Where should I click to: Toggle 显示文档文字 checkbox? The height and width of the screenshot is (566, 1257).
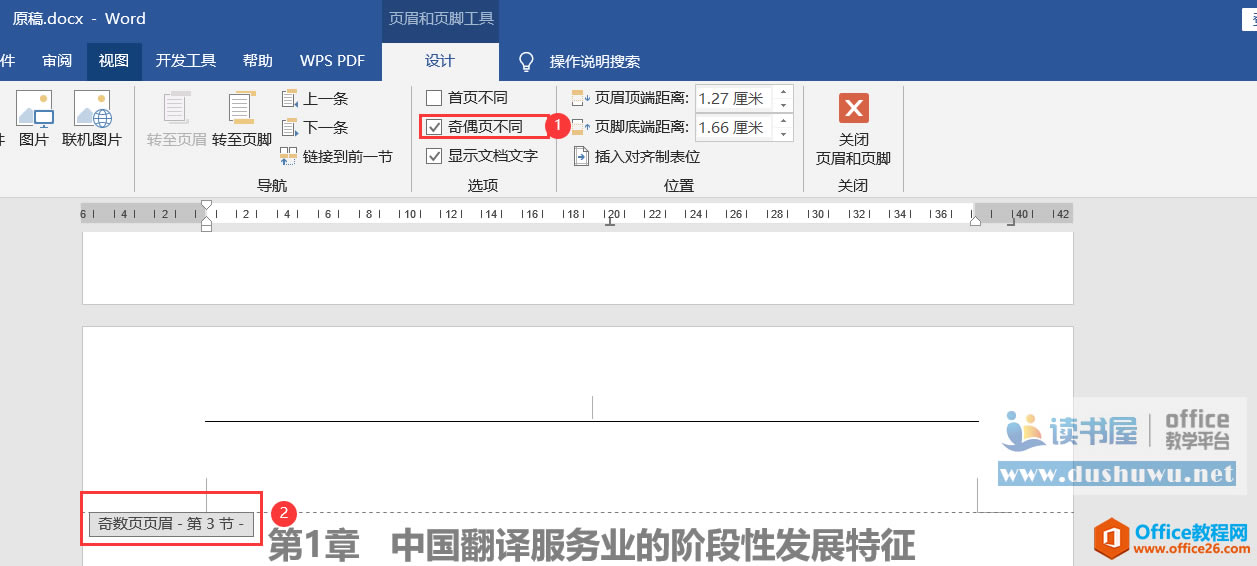[434, 156]
